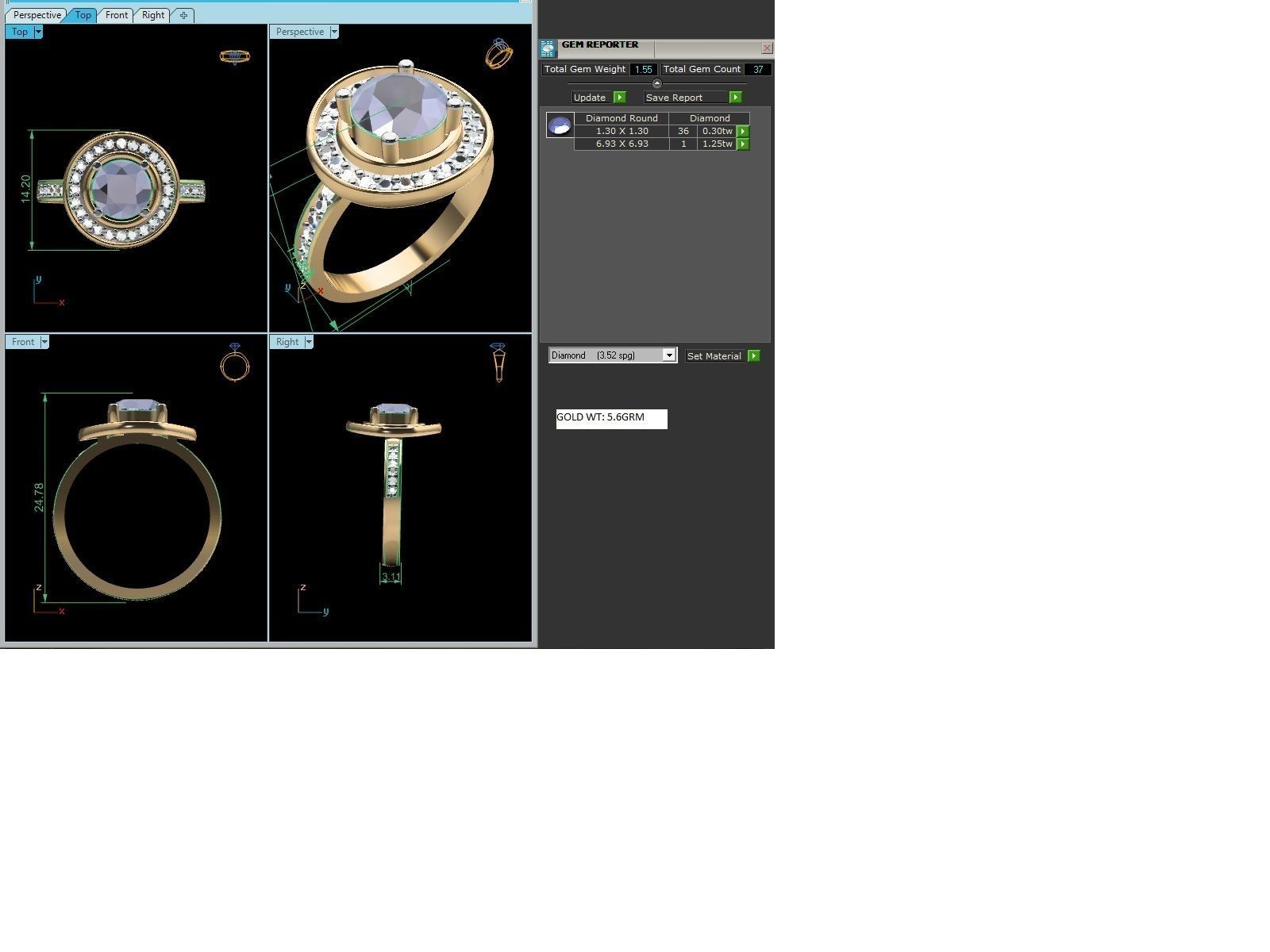Screen dimensions: 1270x952
Task: Collapse the gem report section arrow
Action: [x=656, y=83]
